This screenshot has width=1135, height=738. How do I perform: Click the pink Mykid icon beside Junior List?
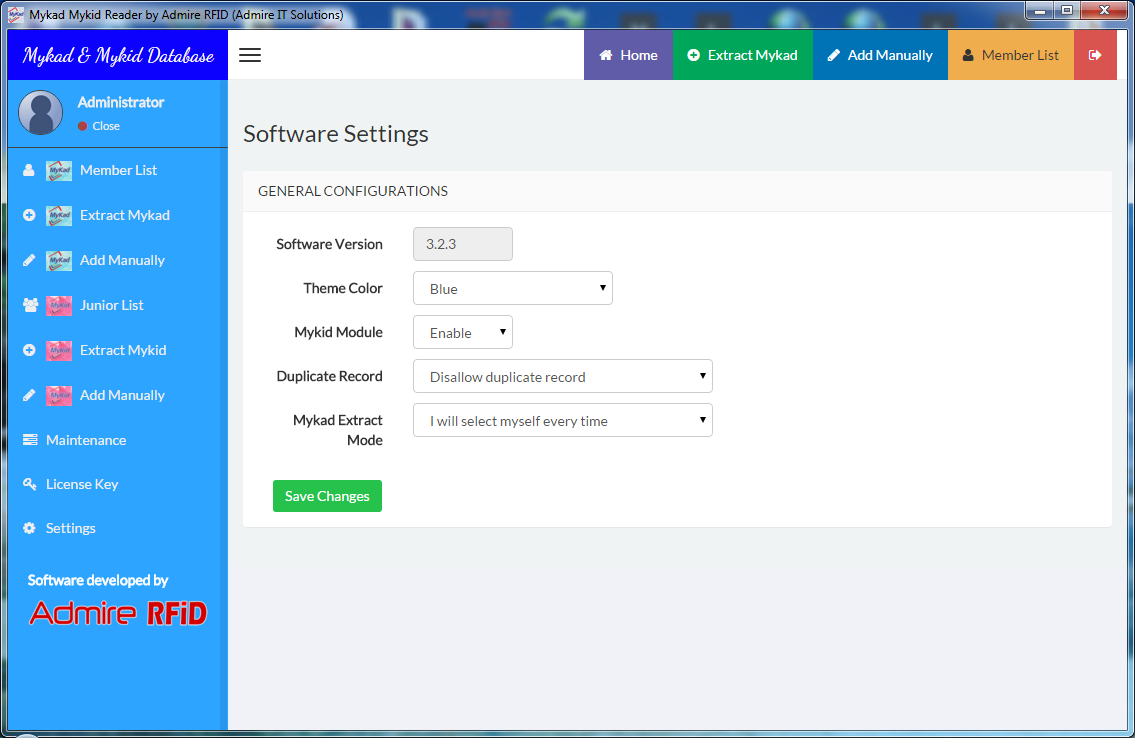click(59, 305)
